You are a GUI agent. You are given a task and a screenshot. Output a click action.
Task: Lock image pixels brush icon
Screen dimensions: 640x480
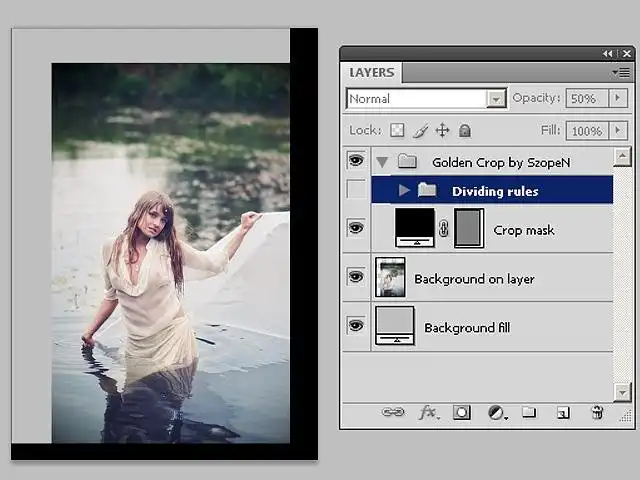pyautogui.click(x=420, y=131)
